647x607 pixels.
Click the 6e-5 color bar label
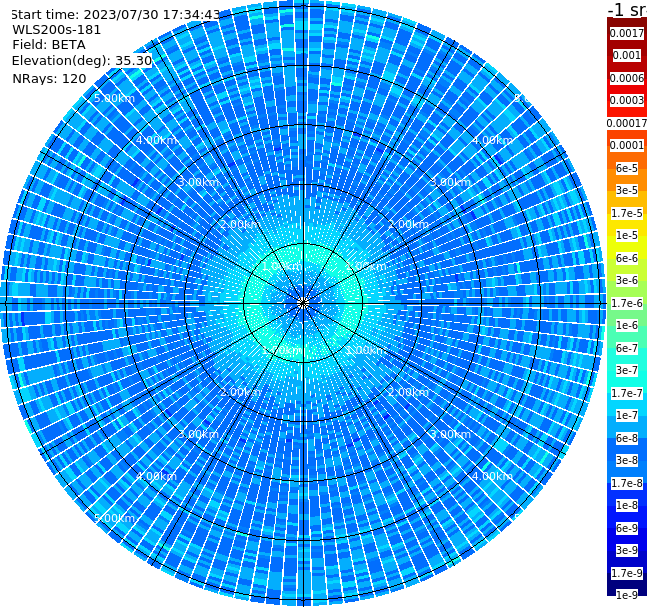click(627, 168)
